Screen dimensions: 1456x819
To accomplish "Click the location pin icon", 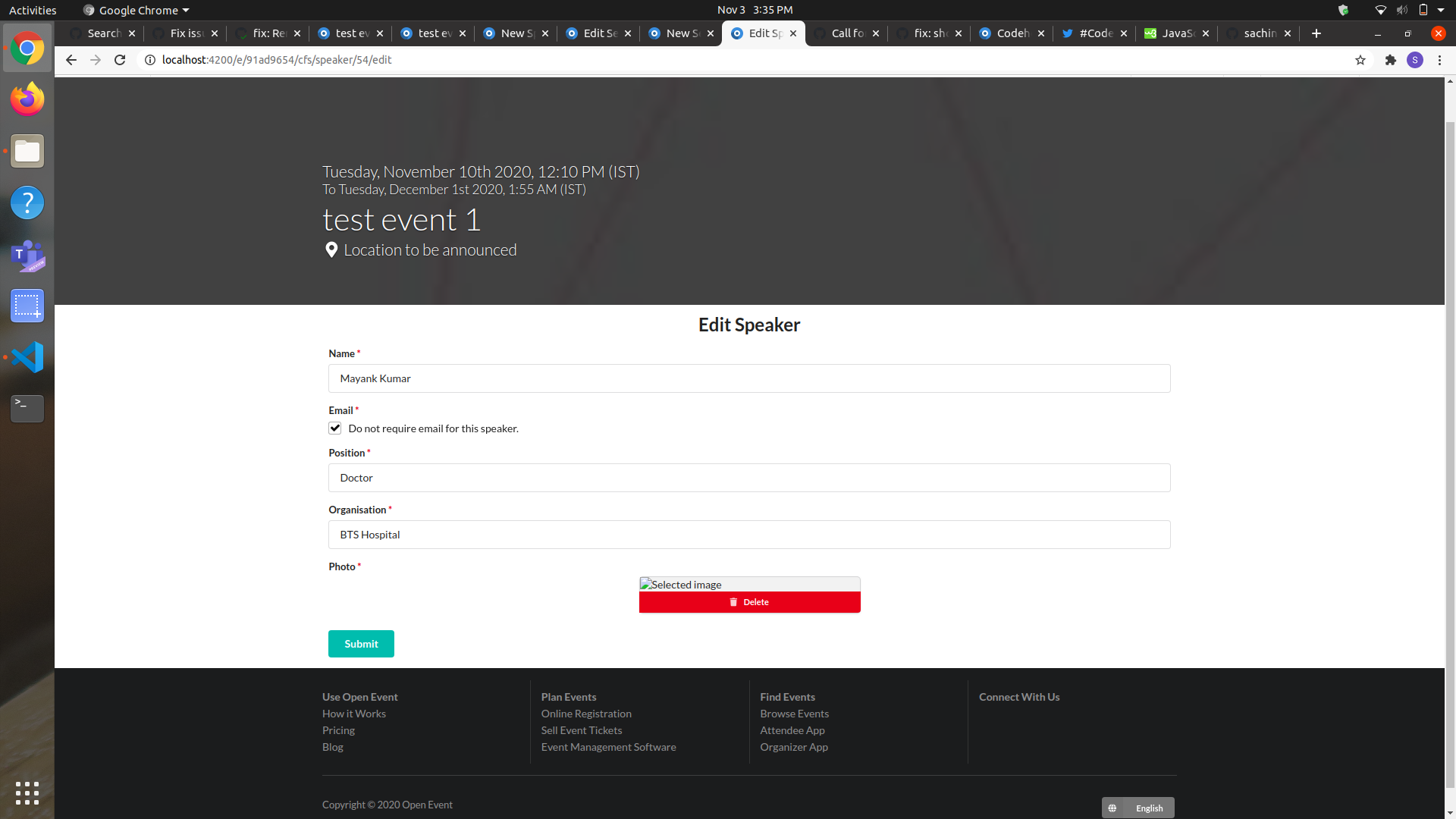I will (x=331, y=249).
